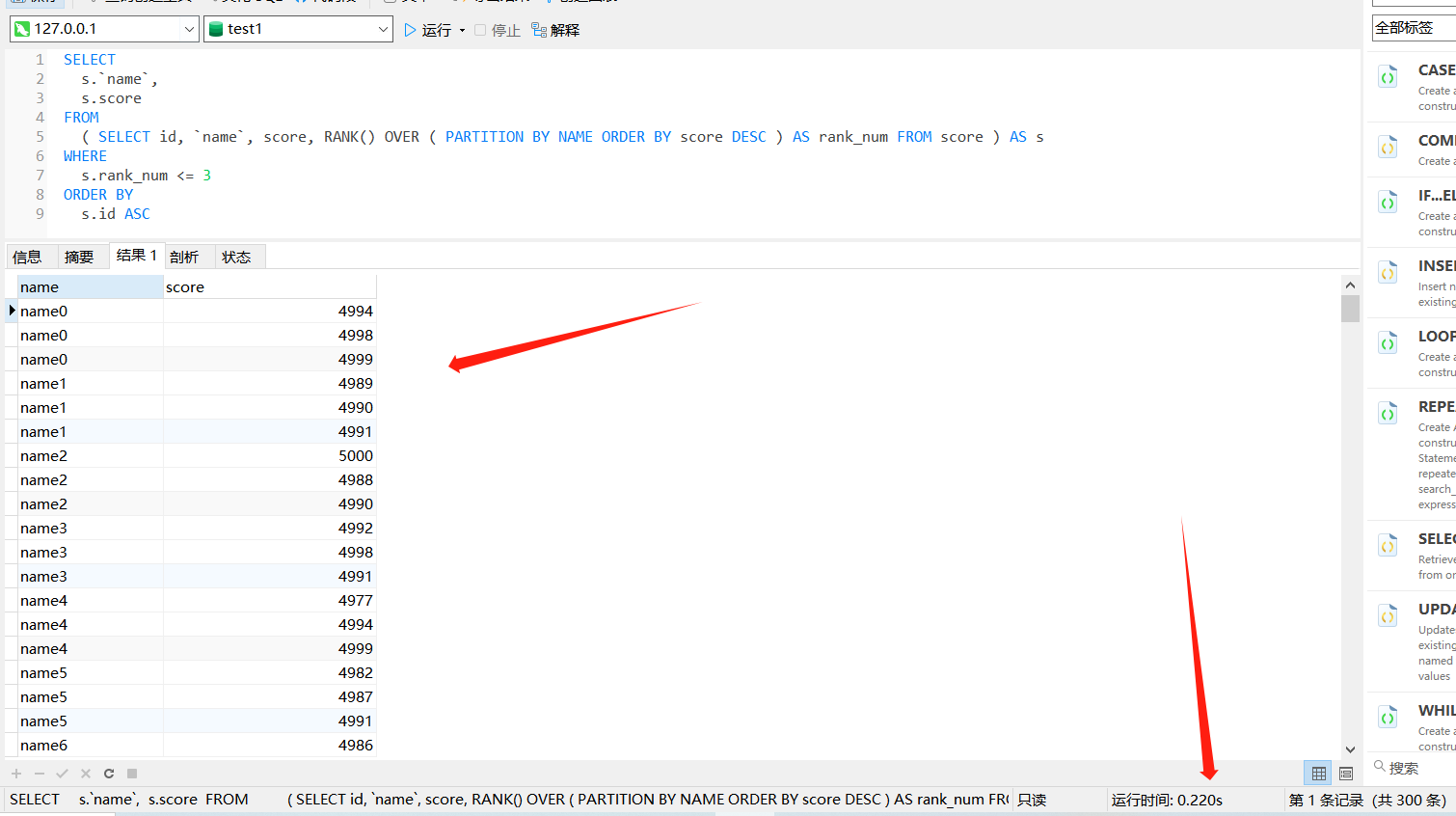Viewport: 1456px width, 816px height.
Task: Click the INSE... snippet icon
Action: pyautogui.click(x=1388, y=273)
